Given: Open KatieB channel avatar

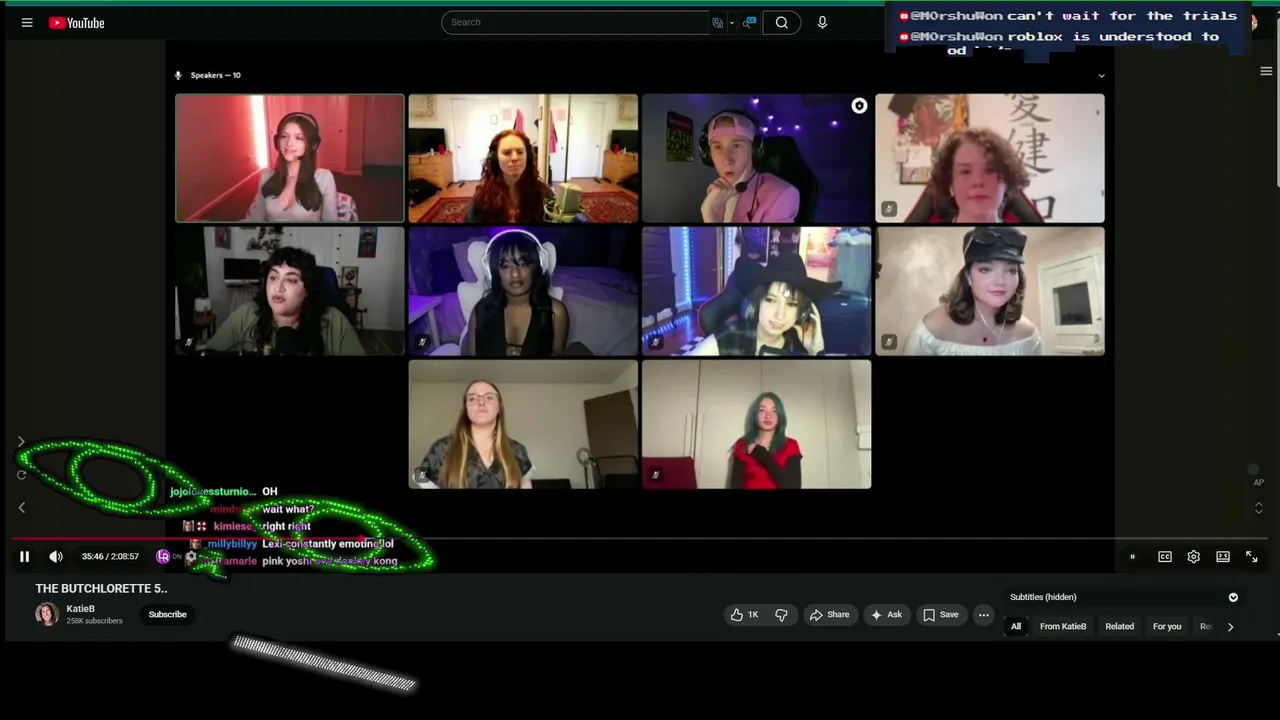Looking at the screenshot, I should [x=47, y=614].
